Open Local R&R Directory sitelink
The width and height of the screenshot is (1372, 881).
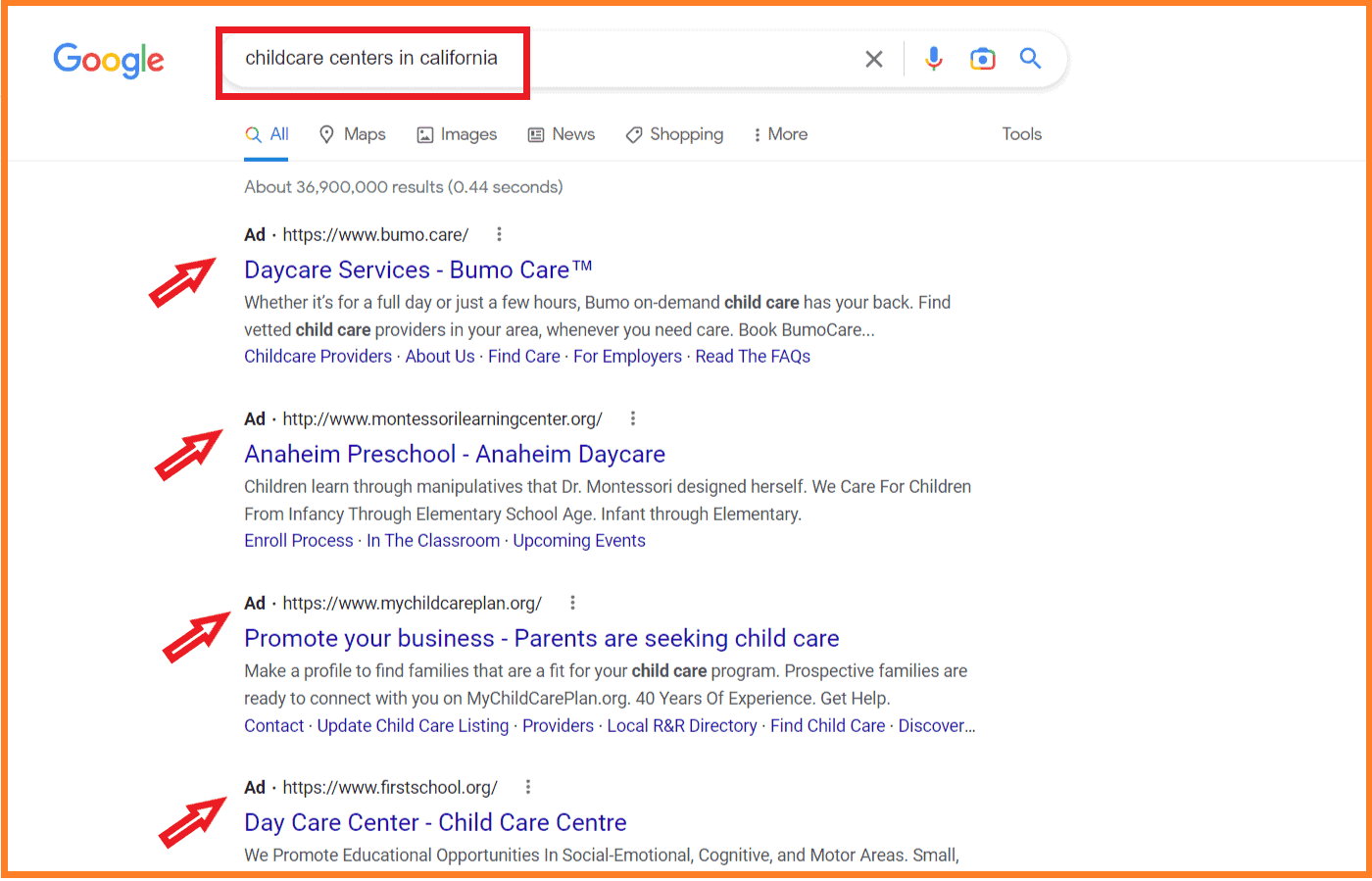pyautogui.click(x=682, y=726)
